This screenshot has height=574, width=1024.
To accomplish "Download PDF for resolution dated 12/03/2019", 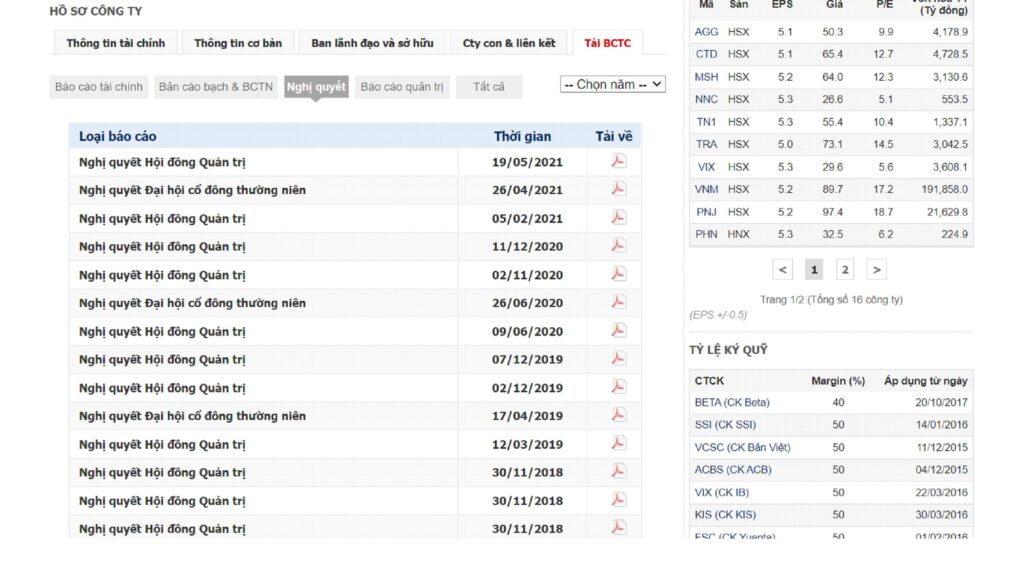I will [618, 443].
